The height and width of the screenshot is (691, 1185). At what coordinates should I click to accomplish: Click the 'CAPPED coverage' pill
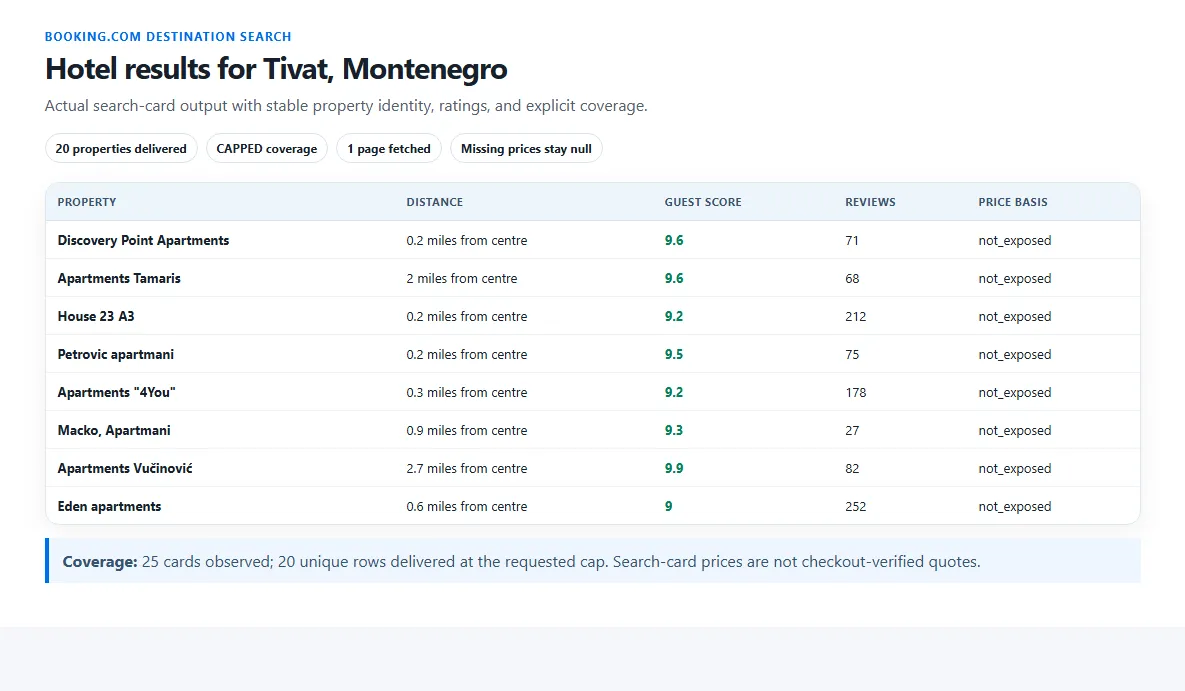click(x=267, y=148)
